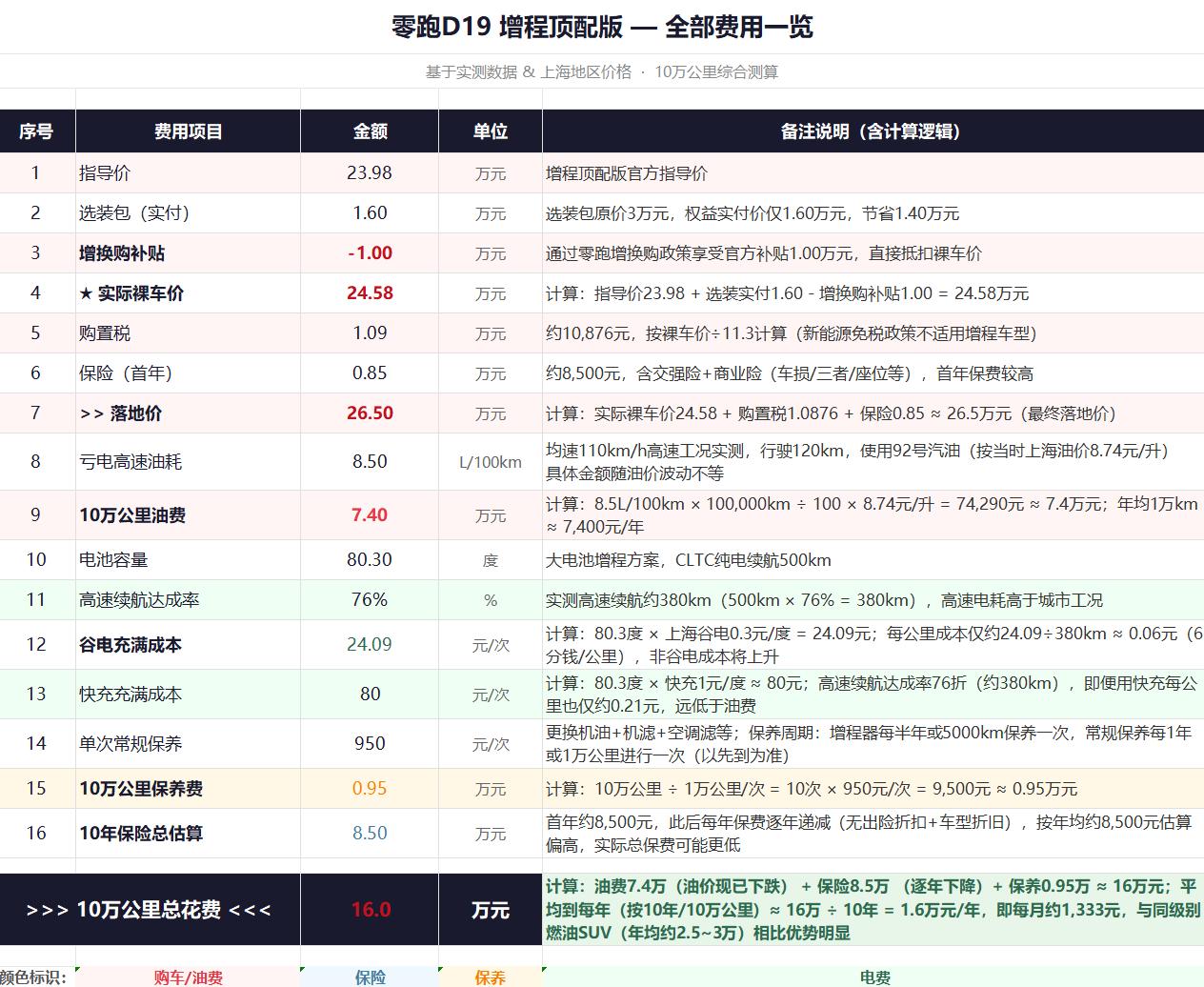Select the ★ 实际裸车价 cell

[x=188, y=293]
